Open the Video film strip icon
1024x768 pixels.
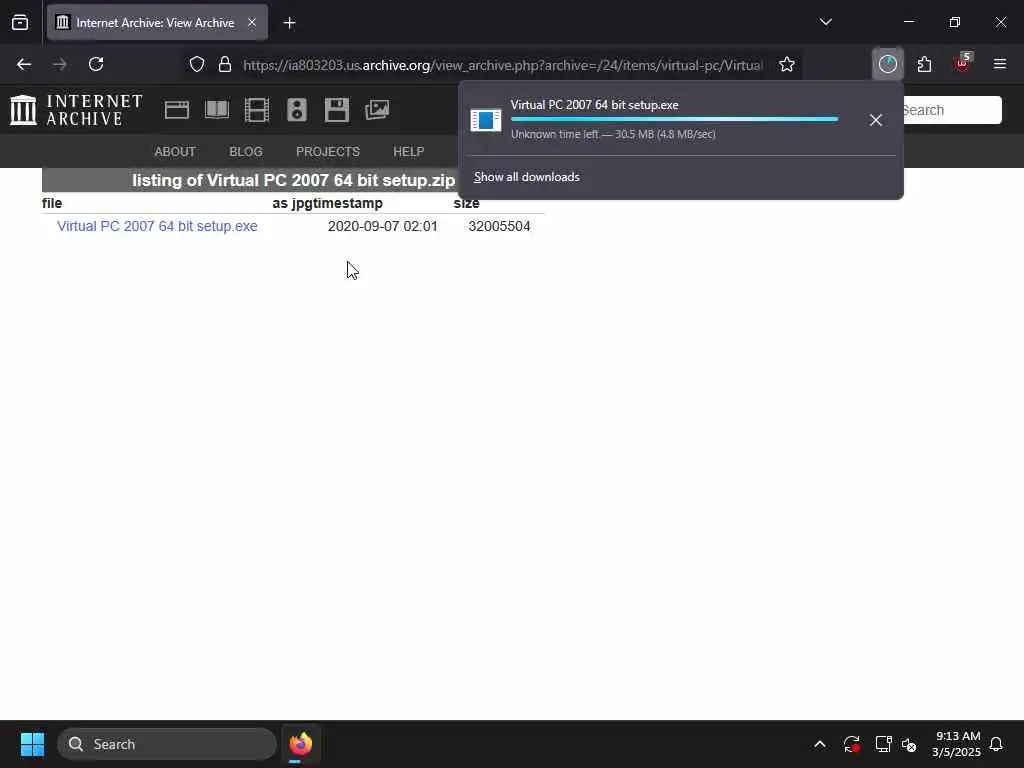[257, 110]
